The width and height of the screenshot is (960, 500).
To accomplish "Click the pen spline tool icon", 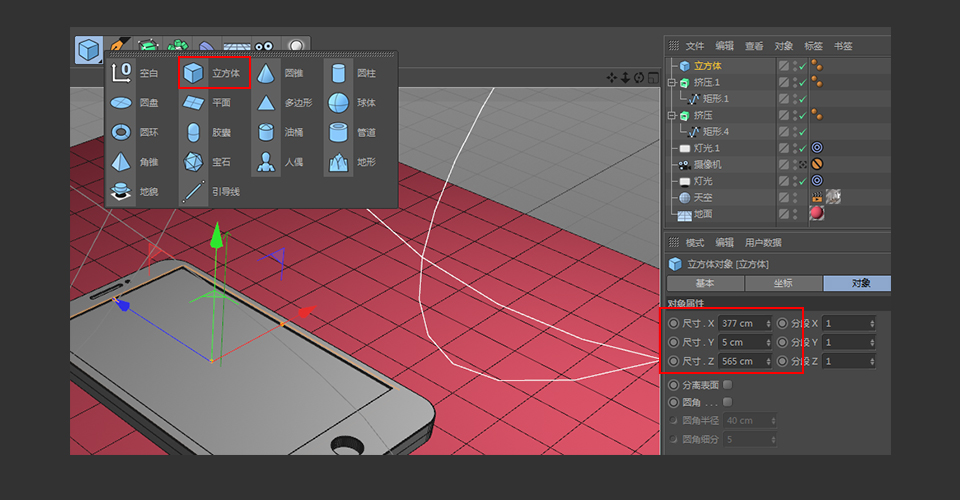I will click(x=119, y=46).
